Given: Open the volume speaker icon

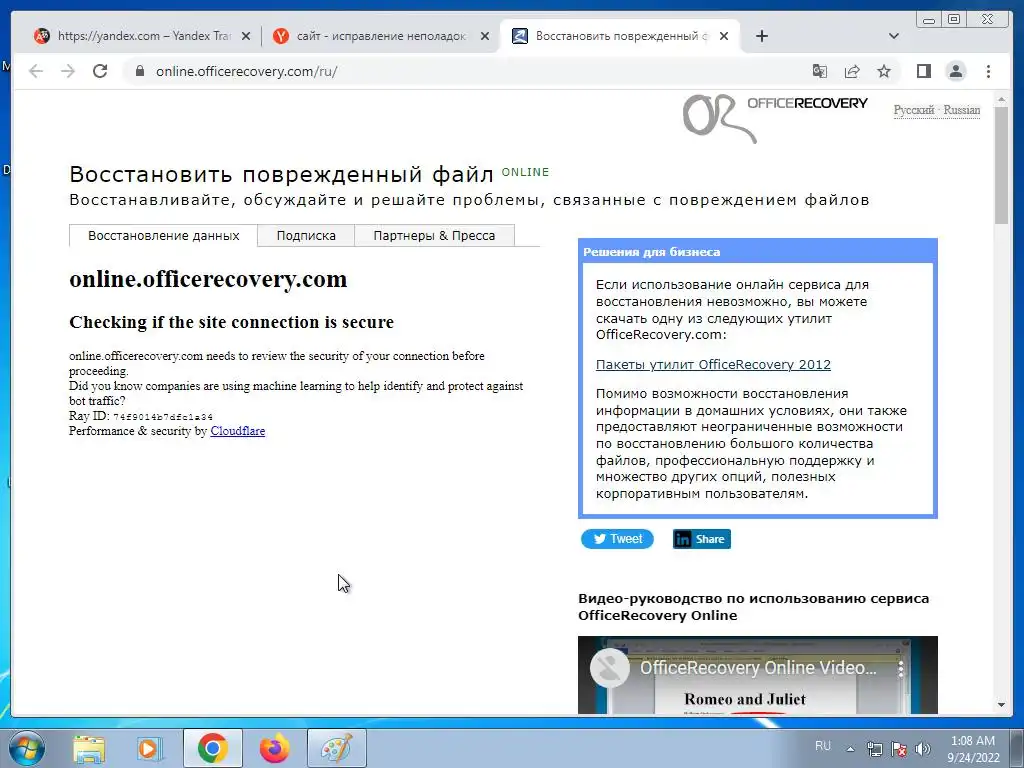Looking at the screenshot, I should point(923,749).
